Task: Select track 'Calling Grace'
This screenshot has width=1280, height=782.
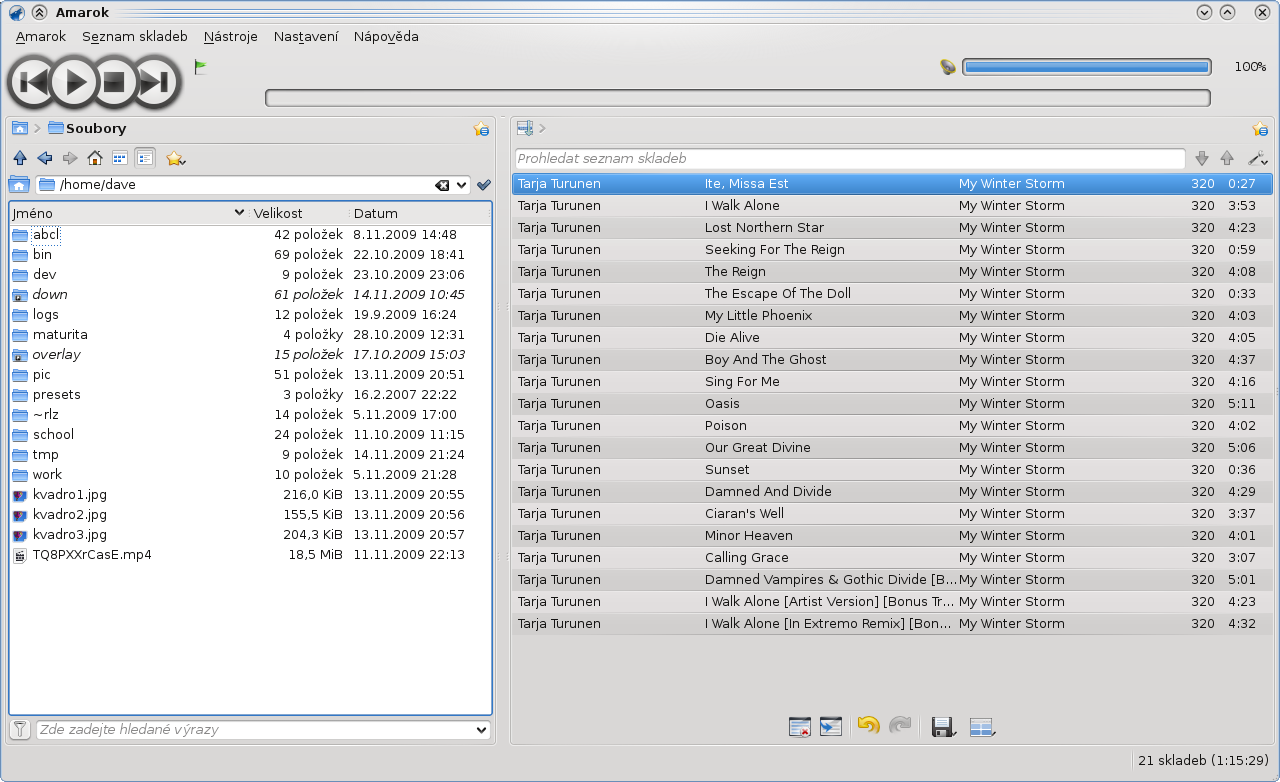Action: coord(892,557)
